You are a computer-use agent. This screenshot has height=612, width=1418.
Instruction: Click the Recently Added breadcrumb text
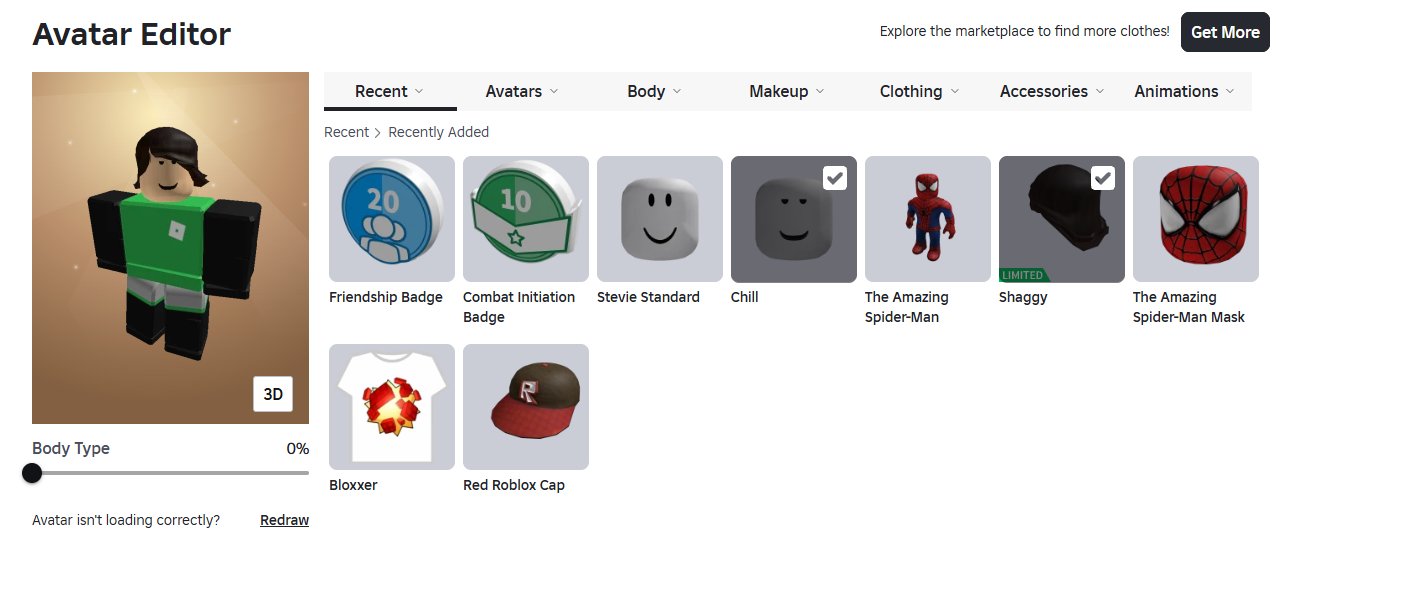439,132
